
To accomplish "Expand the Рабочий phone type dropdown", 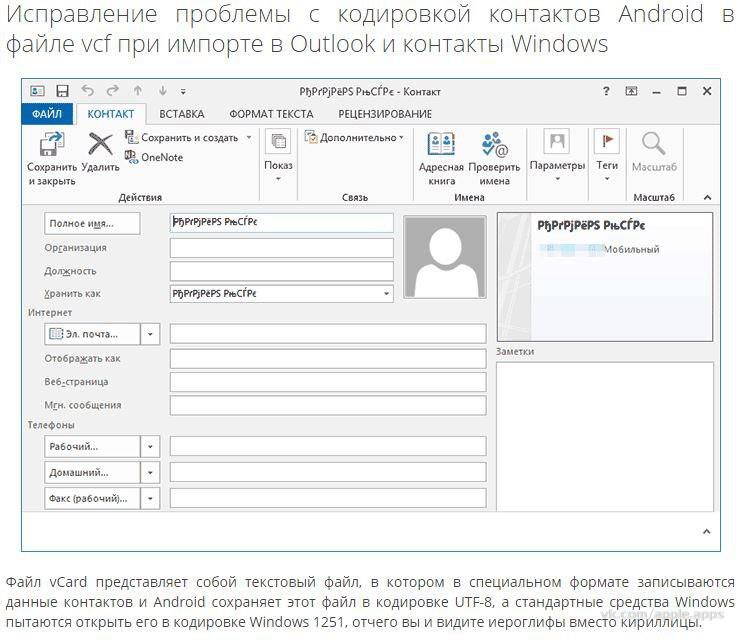I will tap(150, 446).
